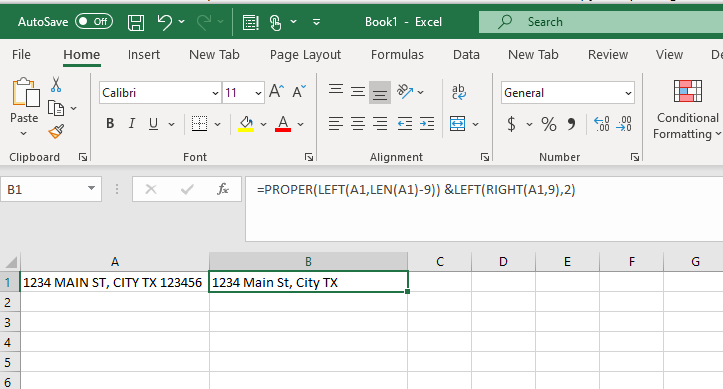This screenshot has height=389, width=723.
Task: Expand the Name Box dropdown arrow
Action: point(91,189)
